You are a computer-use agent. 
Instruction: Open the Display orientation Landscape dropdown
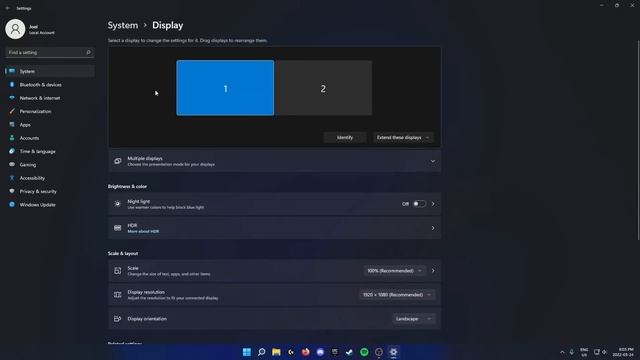point(413,319)
